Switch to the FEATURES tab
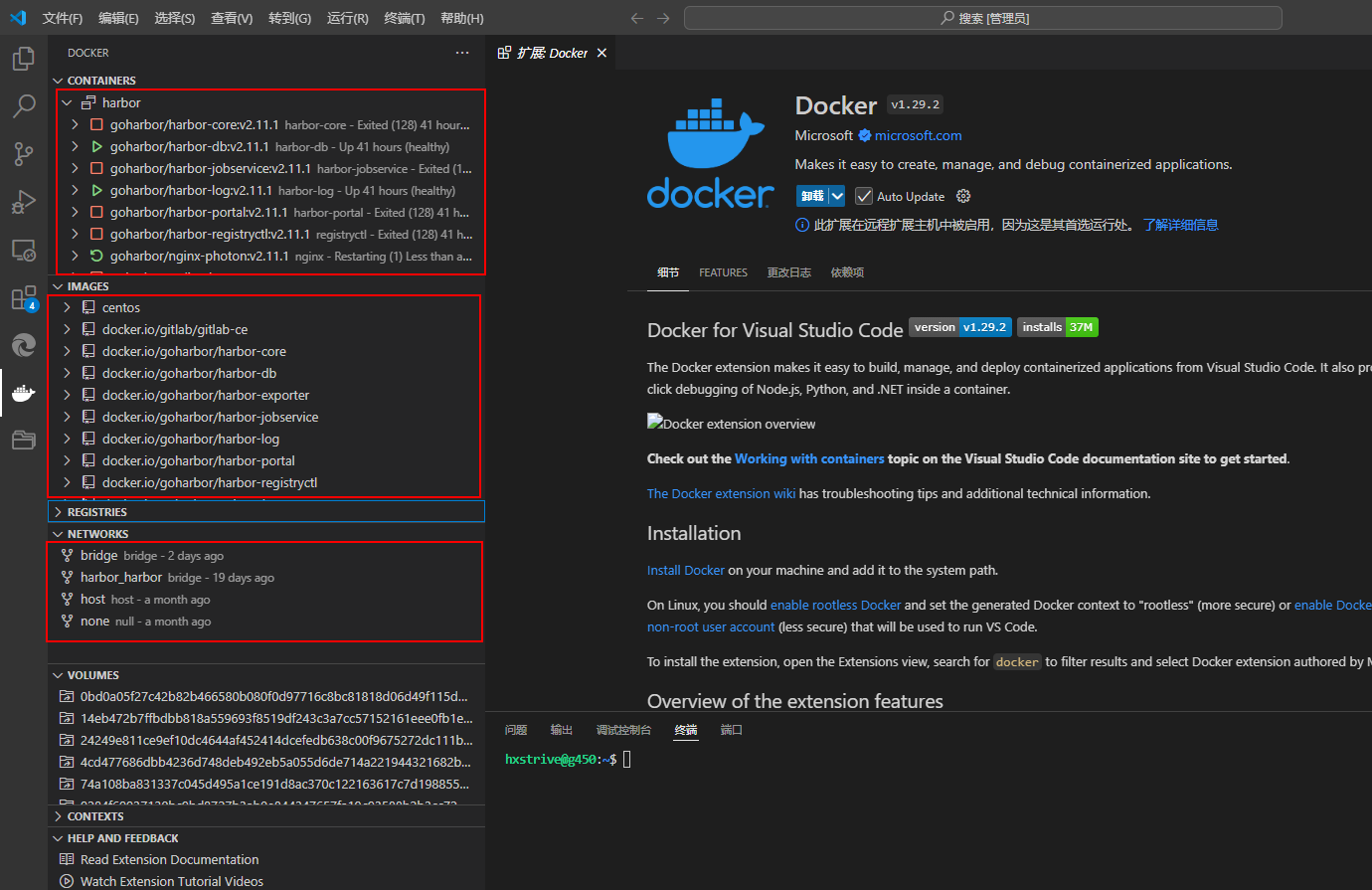Viewport: 1372px width, 890px height. pos(723,272)
